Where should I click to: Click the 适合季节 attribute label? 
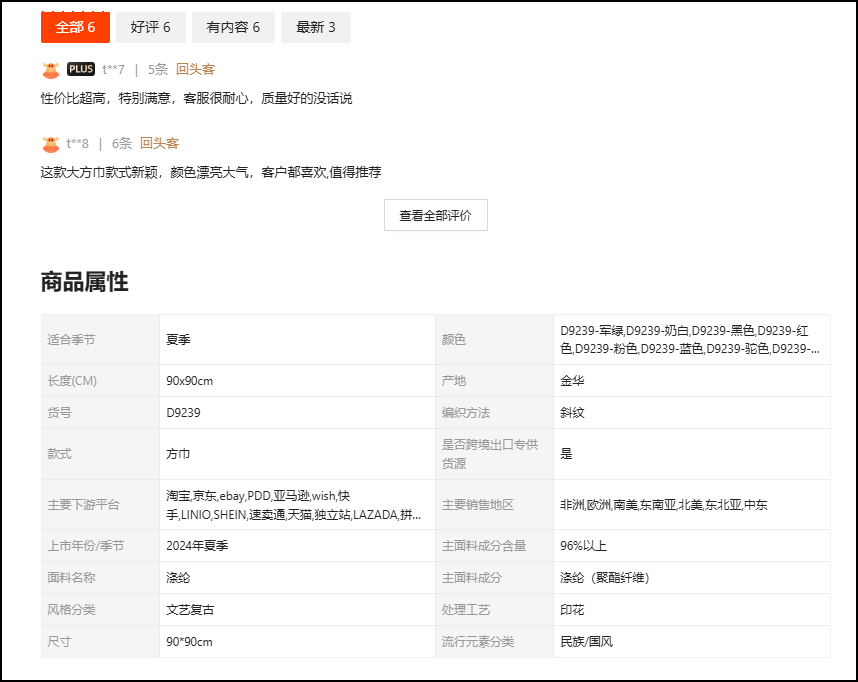click(x=71, y=340)
